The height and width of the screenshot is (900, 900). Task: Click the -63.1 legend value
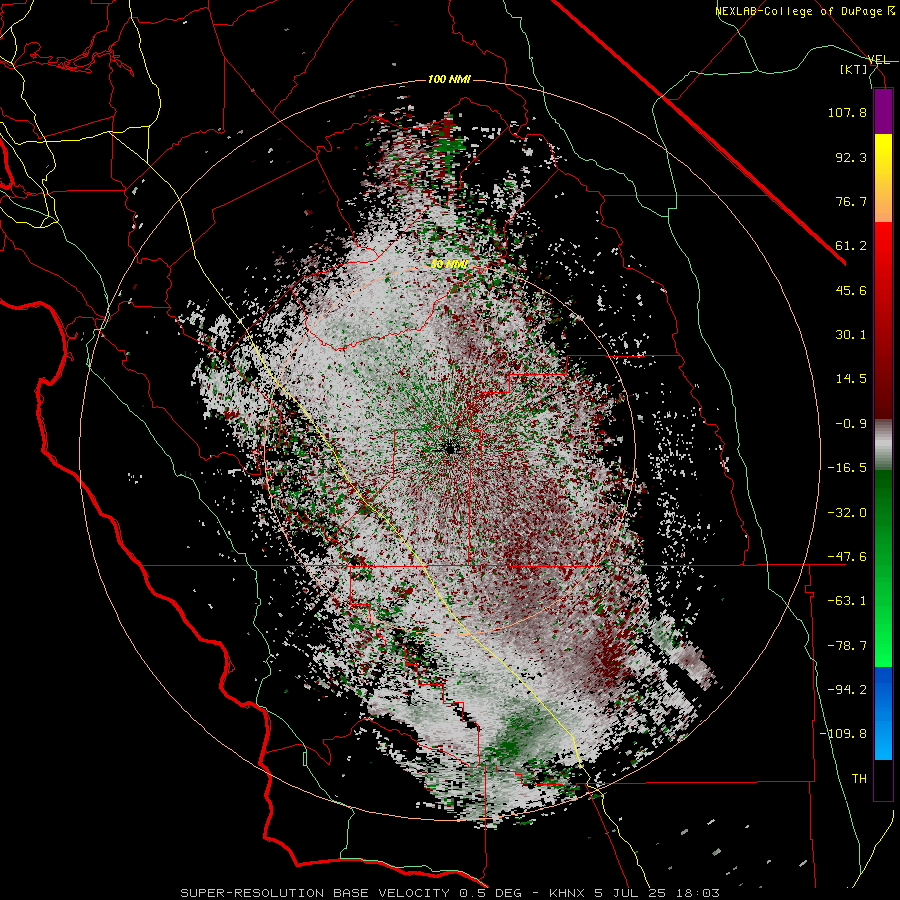[847, 601]
